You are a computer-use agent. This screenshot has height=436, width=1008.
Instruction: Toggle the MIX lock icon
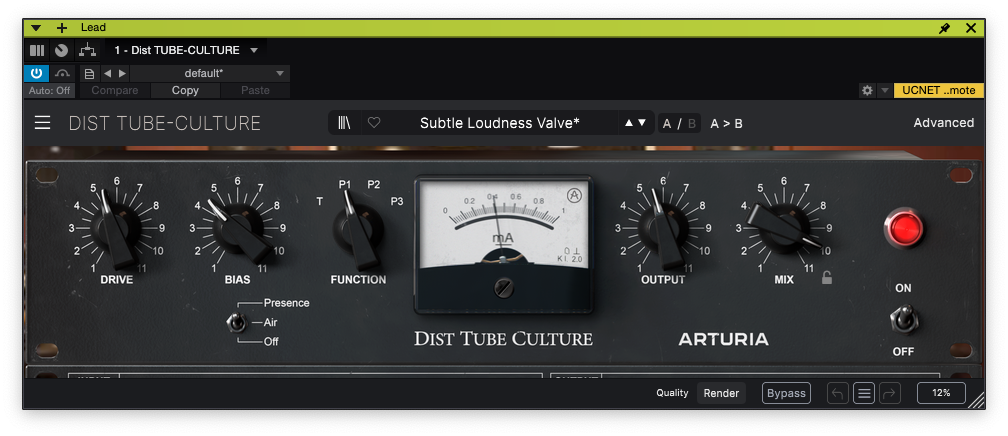[827, 278]
